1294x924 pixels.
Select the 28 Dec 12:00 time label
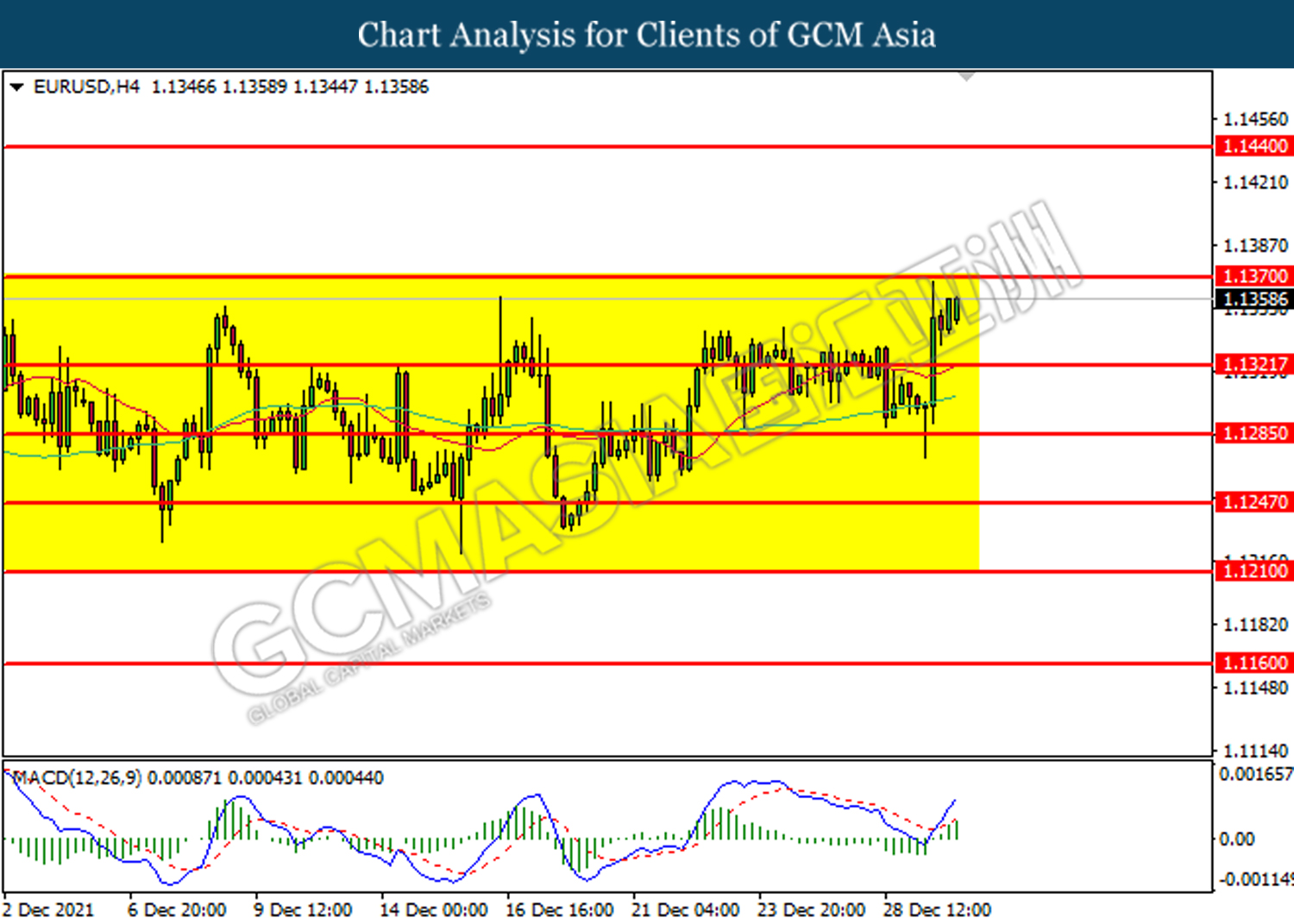coord(938,910)
